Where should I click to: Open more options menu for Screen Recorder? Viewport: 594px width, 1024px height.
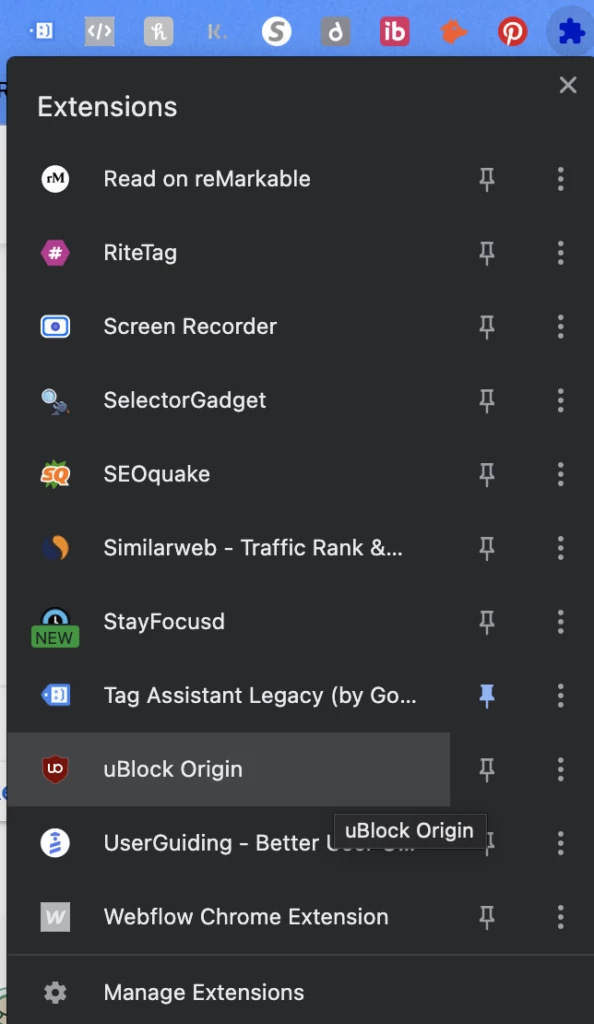tap(561, 327)
